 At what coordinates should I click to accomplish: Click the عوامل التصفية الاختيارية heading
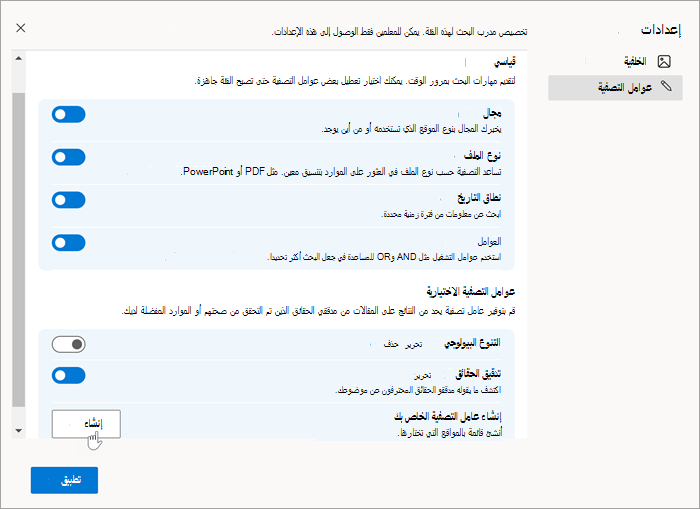(471, 292)
